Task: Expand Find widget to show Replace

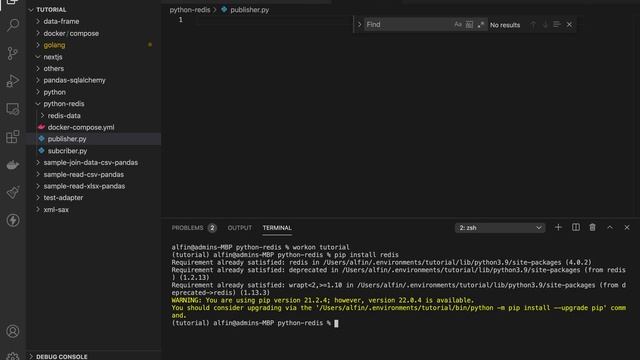Action: [359, 24]
